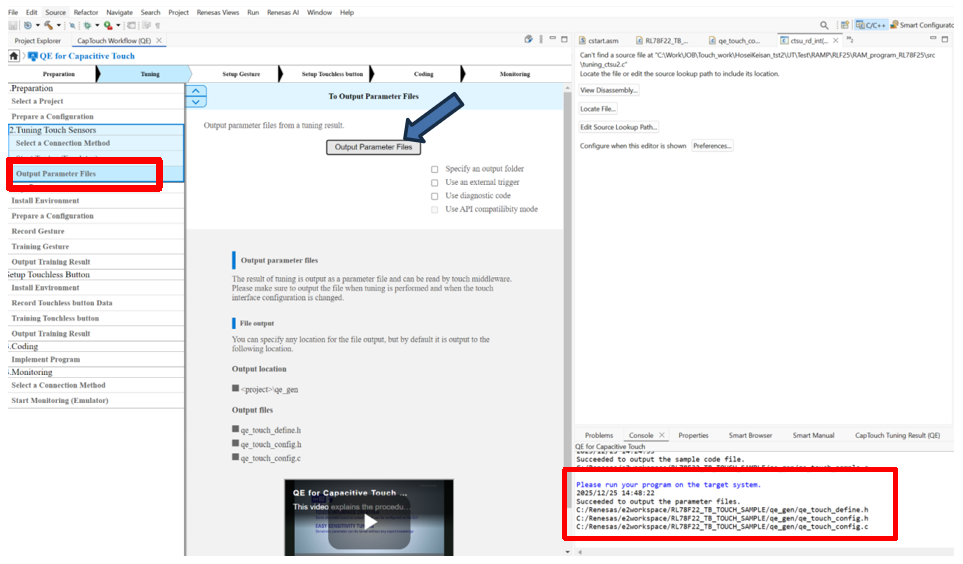Click the Output Parameter Files button
The width and height of the screenshot is (963, 564).
tap(373, 147)
